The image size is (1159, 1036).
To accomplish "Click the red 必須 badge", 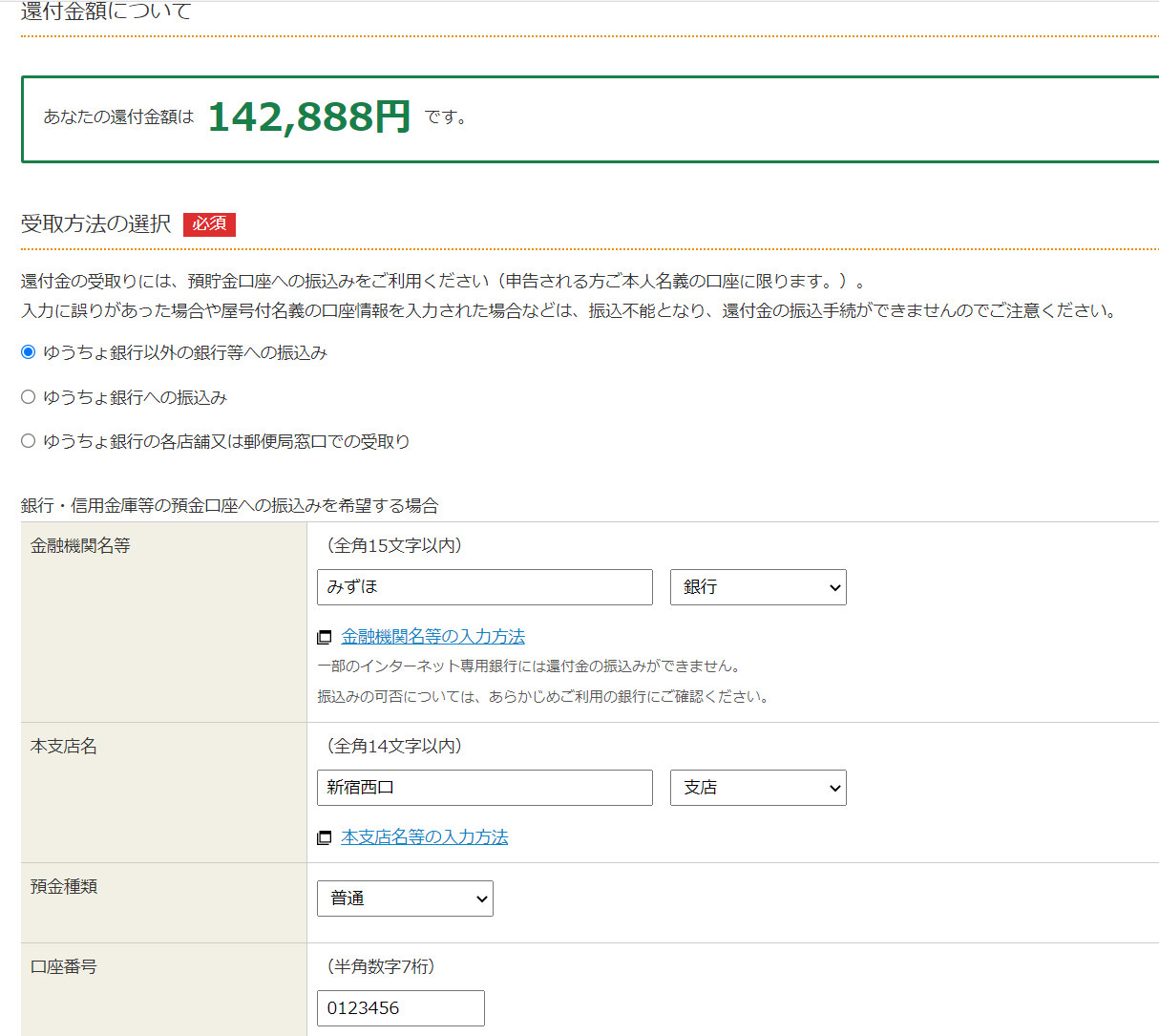I will tap(209, 223).
